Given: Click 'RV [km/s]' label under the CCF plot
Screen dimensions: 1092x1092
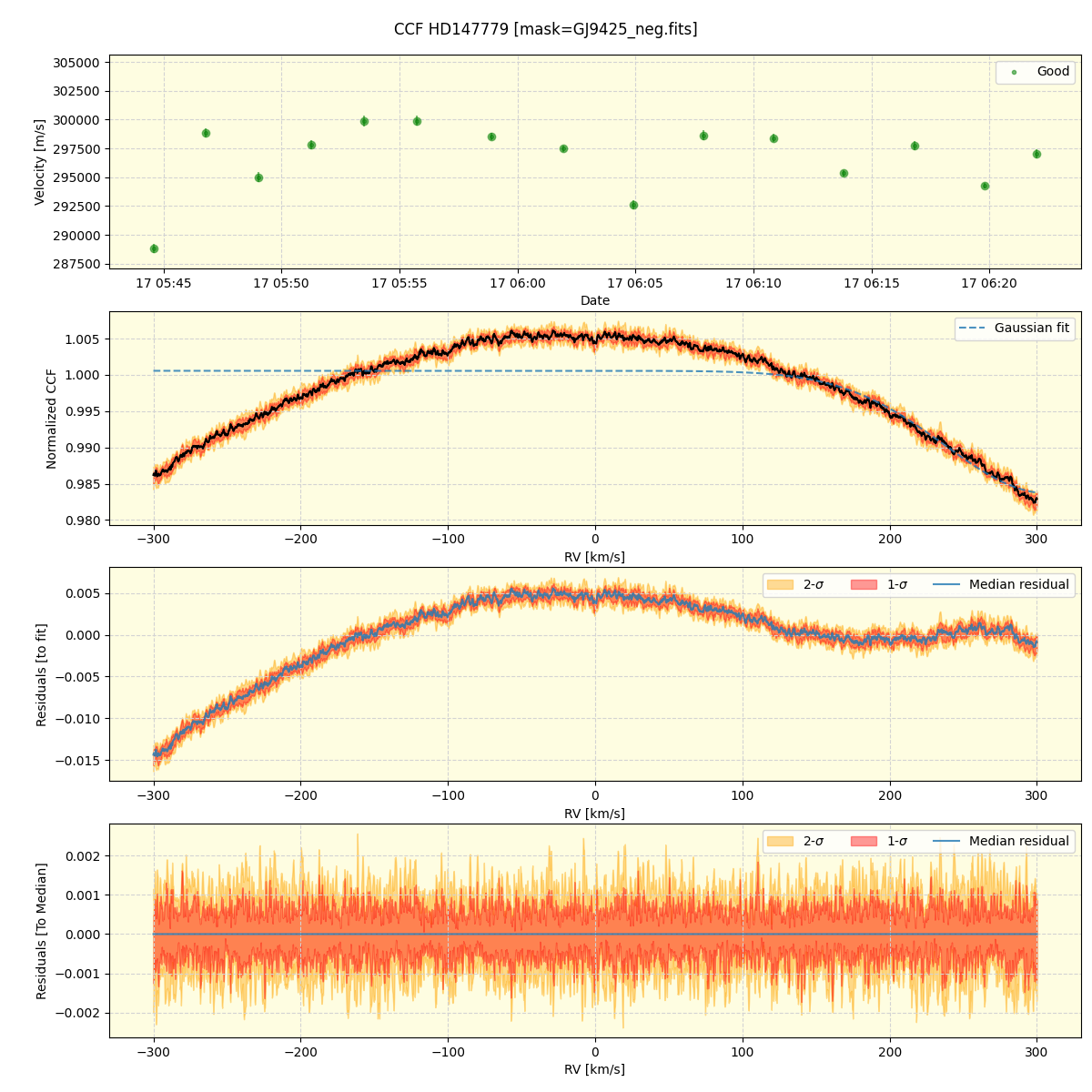Looking at the screenshot, I should [595, 557].
